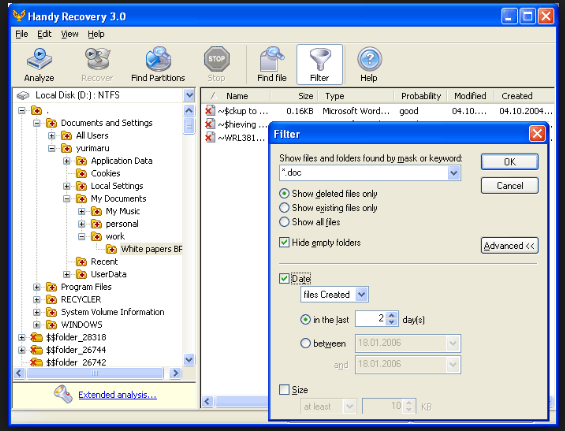The image size is (565, 431).
Task: Uncheck Hide empty folders
Action: point(284,243)
